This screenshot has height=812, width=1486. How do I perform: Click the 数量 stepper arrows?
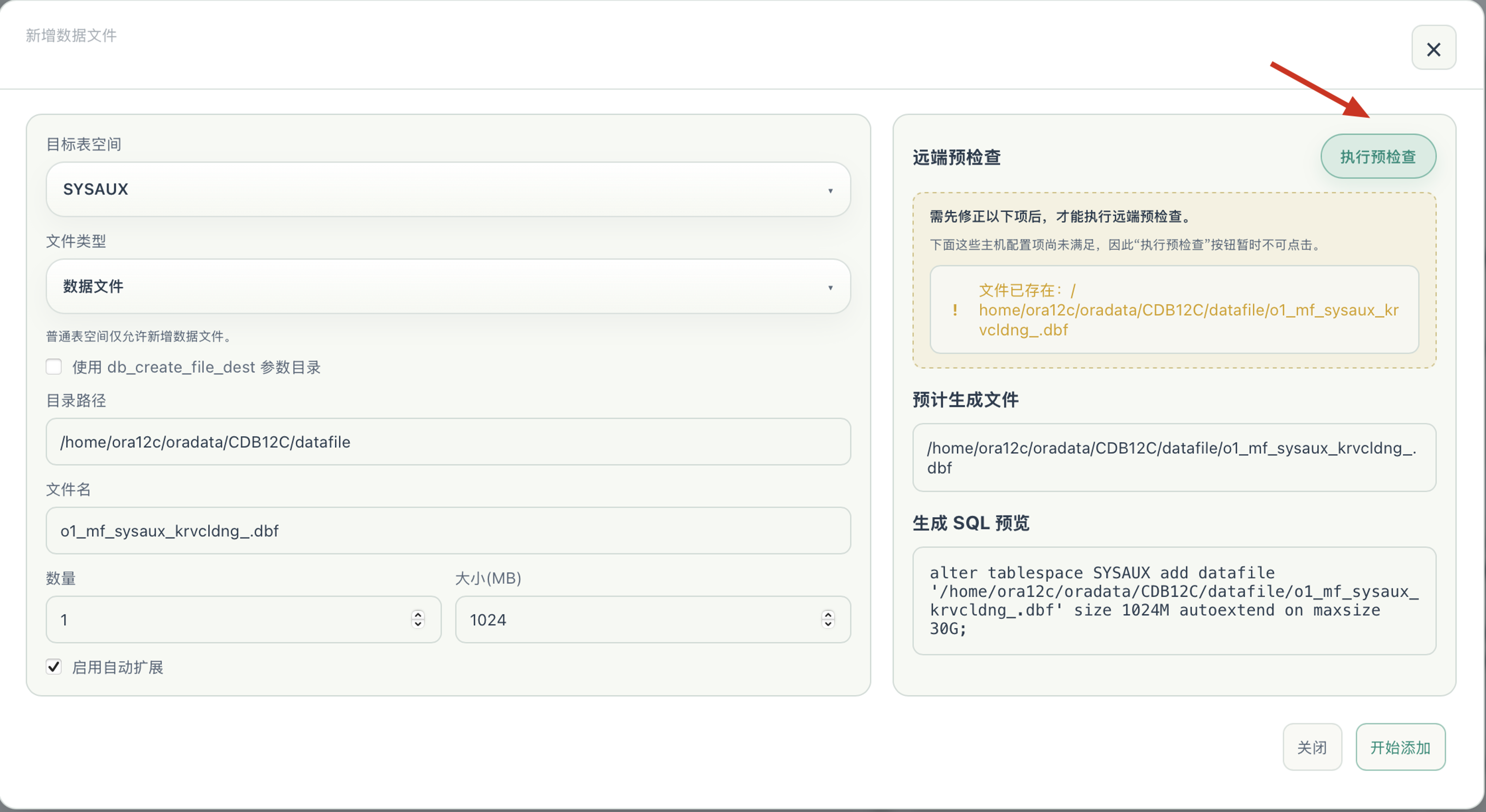coord(418,619)
